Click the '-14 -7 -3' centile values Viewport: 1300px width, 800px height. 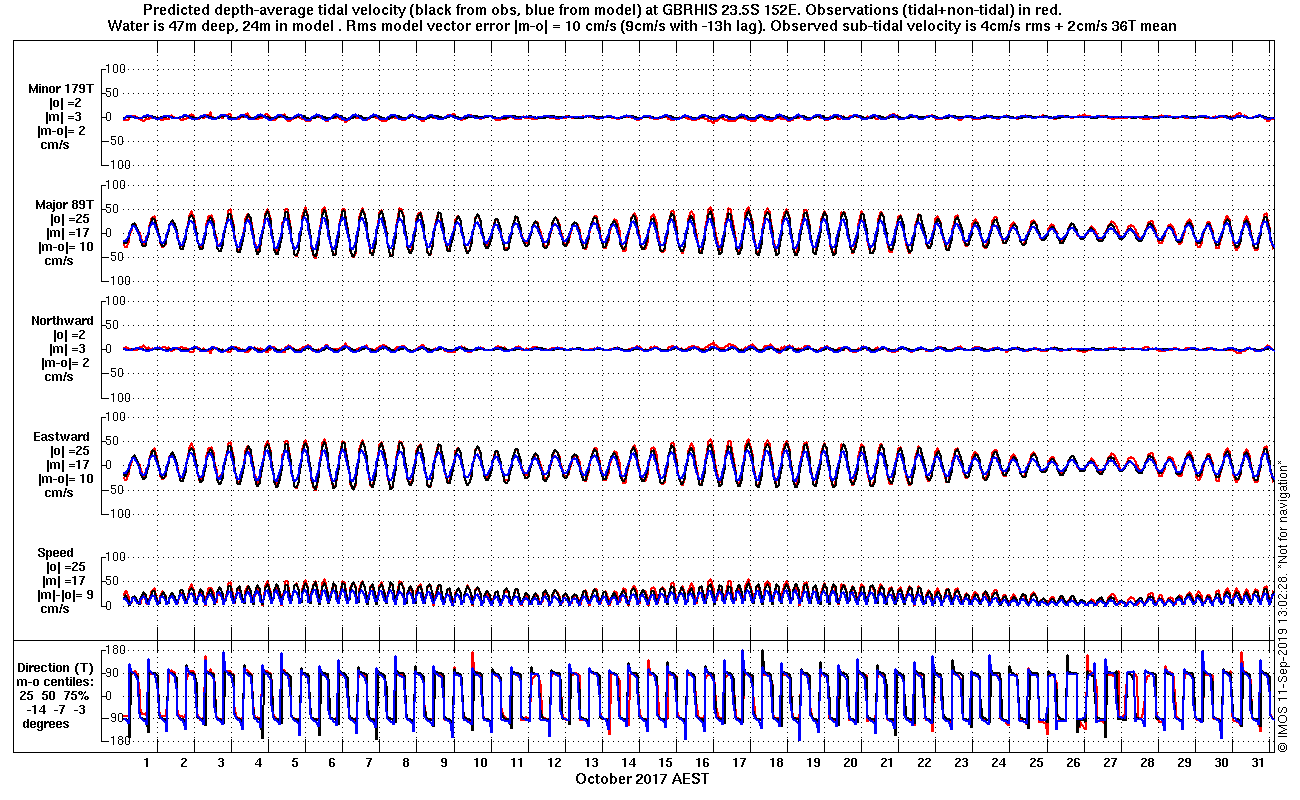point(55,709)
